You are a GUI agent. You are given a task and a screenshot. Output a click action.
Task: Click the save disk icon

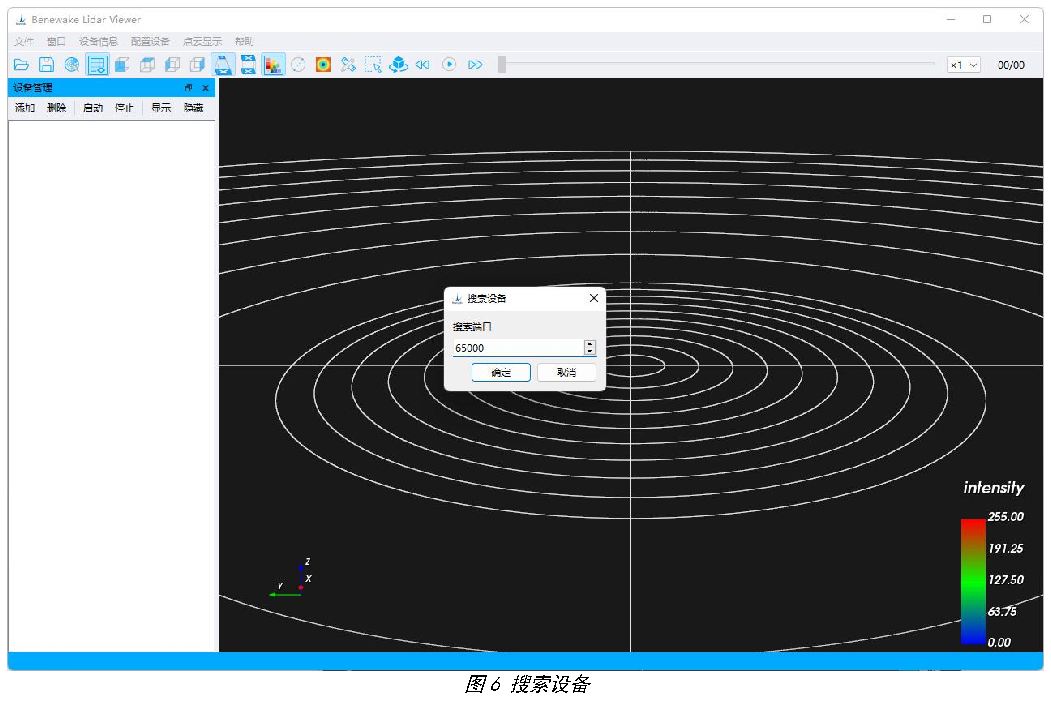pos(46,65)
